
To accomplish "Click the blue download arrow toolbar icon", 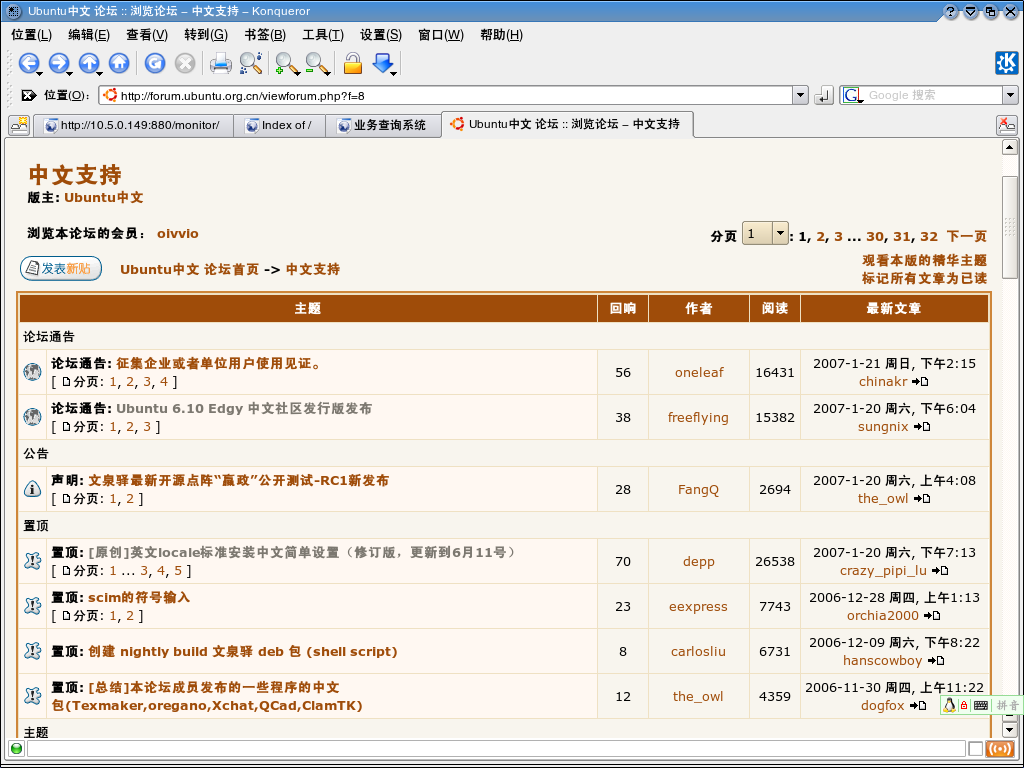I will point(383,63).
